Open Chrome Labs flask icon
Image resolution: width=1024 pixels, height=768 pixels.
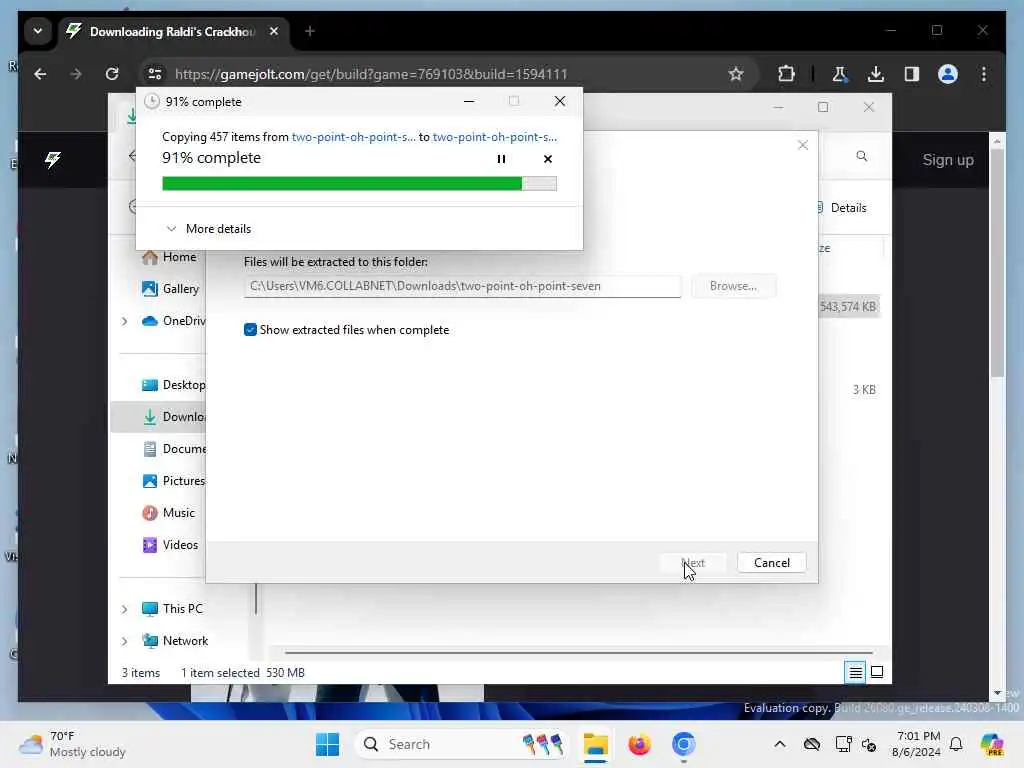840,74
